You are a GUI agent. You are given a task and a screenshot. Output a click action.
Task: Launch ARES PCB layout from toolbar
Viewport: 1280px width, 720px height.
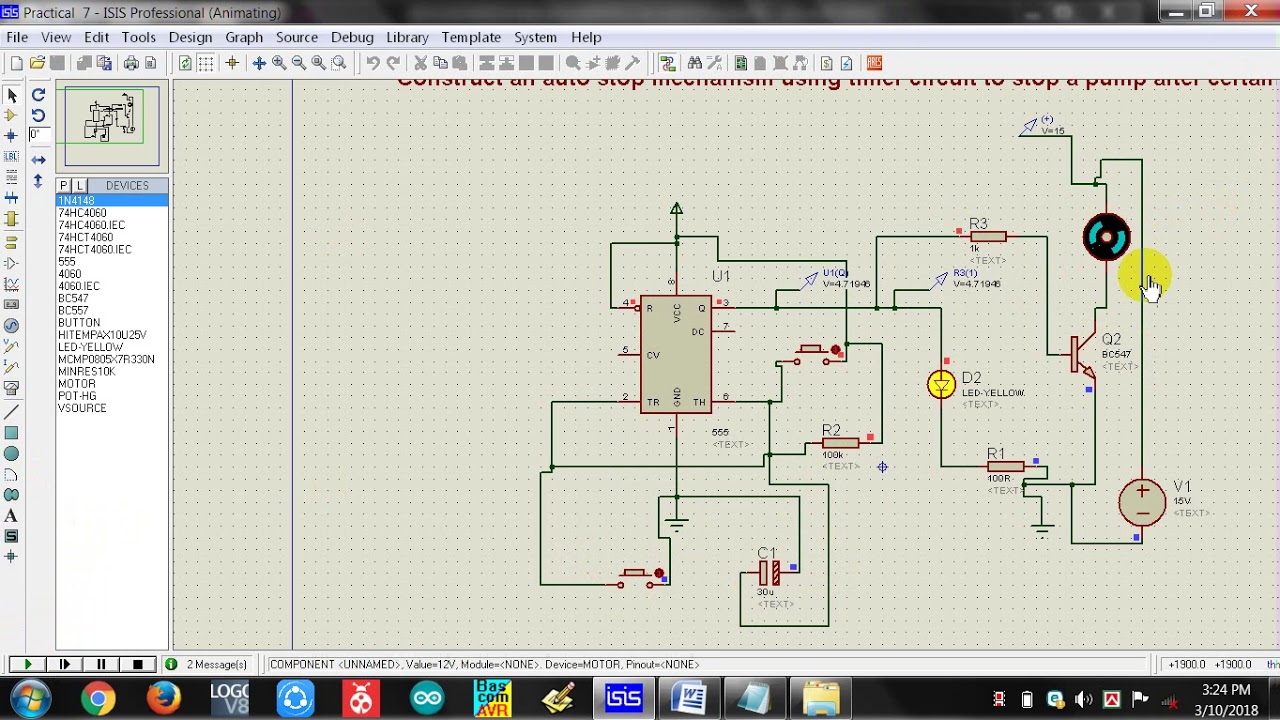(x=874, y=63)
